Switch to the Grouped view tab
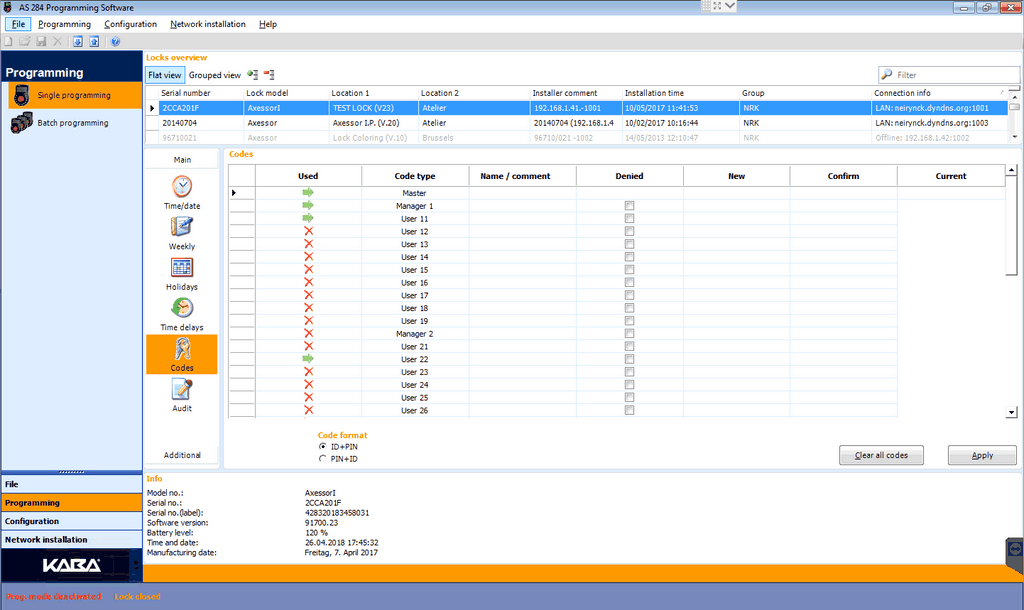The image size is (1024, 610). (x=215, y=75)
